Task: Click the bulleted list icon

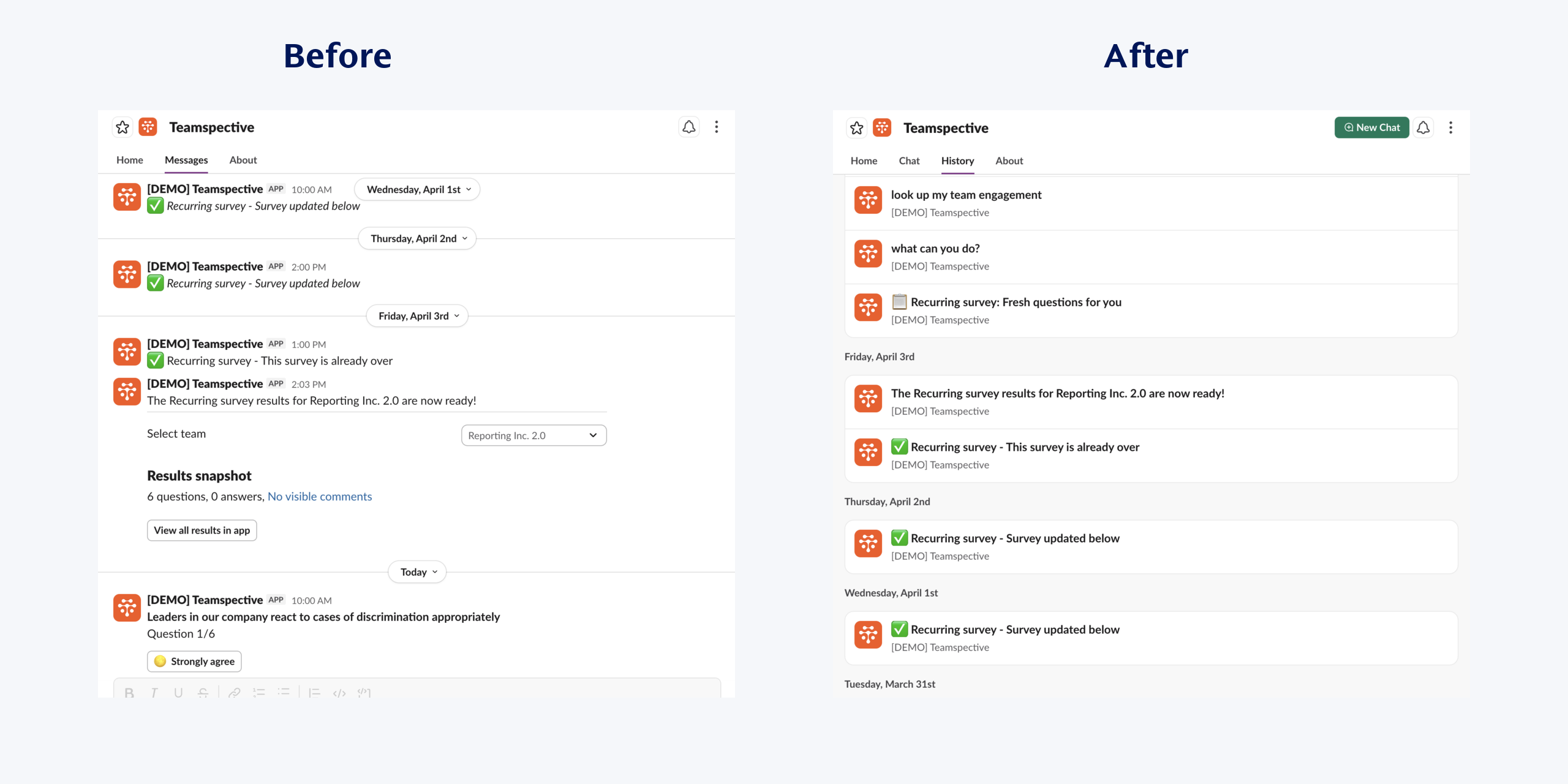Action: [x=283, y=692]
